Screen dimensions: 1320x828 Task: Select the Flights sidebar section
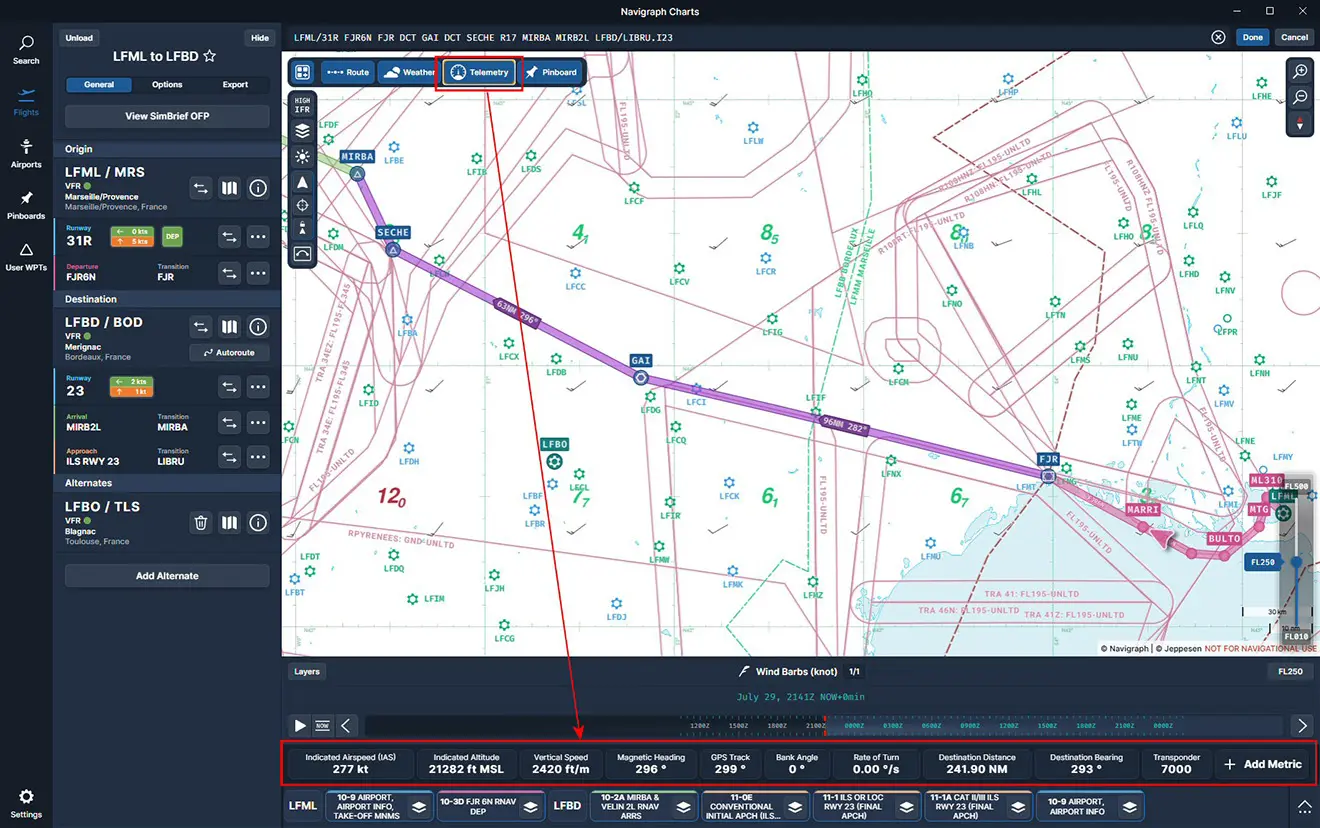click(26, 101)
